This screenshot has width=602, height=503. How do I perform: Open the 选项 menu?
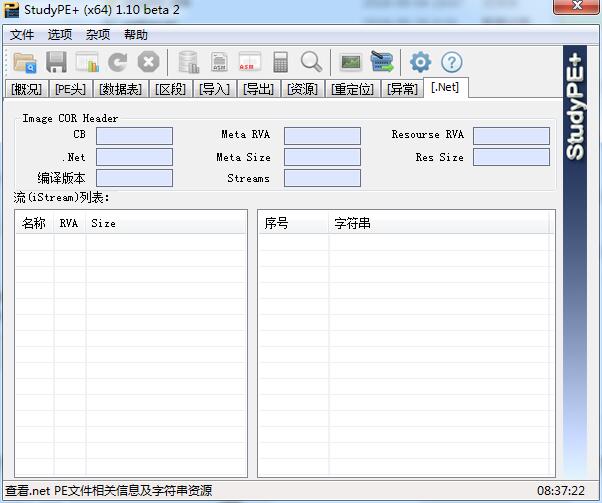click(x=60, y=35)
